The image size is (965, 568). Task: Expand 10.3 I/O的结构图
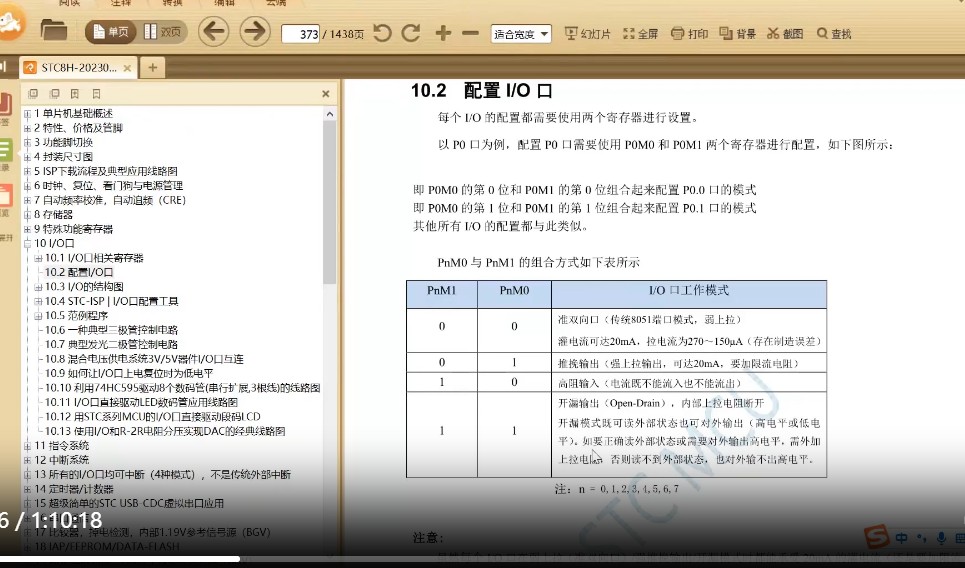click(38, 287)
